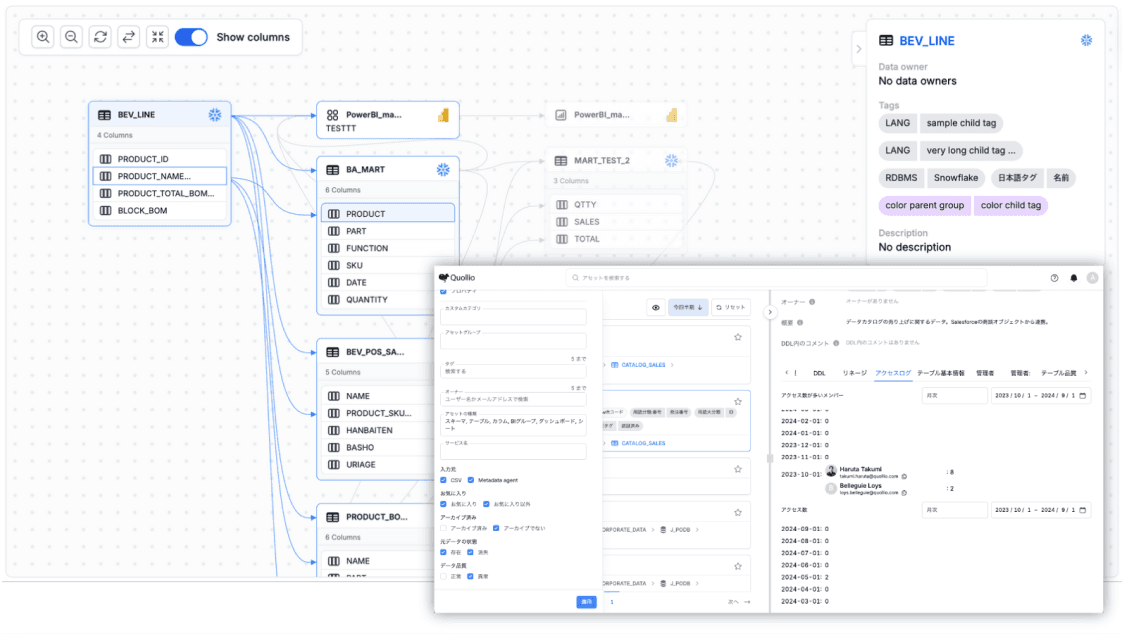Viewport: 1124px width, 636px height.
Task: Uncheck the Metadata agent checkbox
Action: point(471,480)
